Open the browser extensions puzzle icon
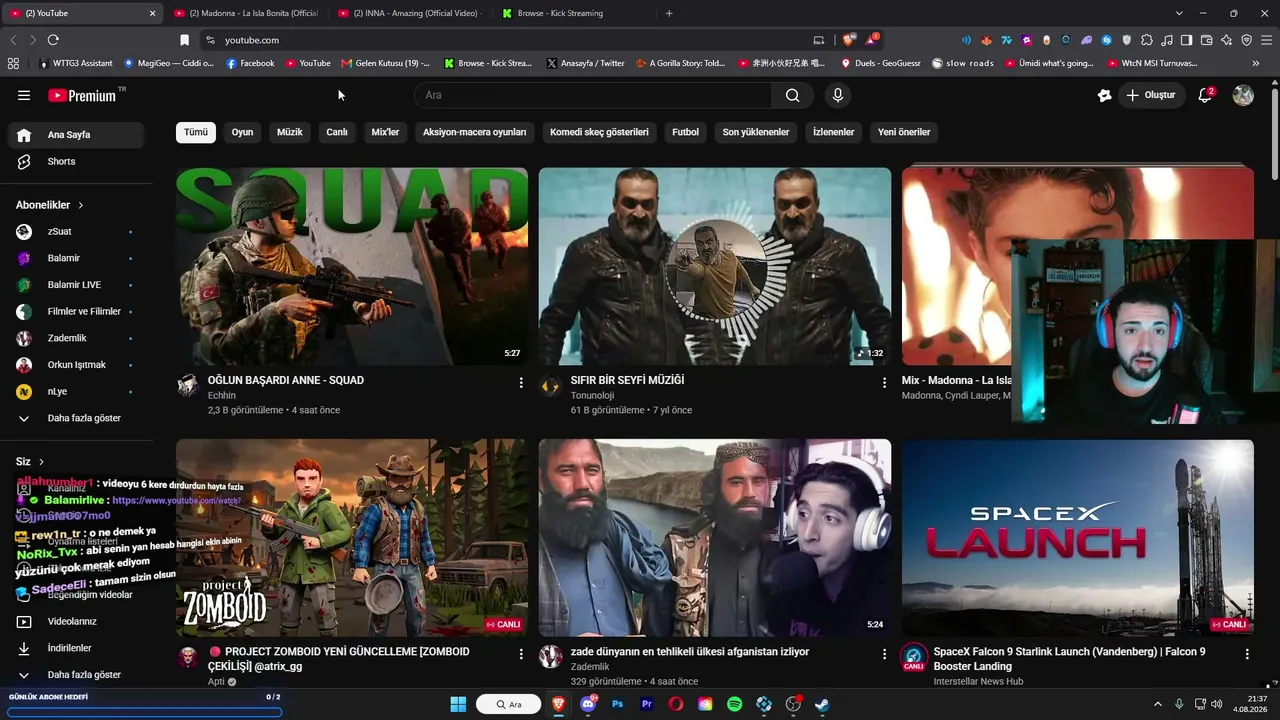Screen dimensions: 1280x720 coord(1147,40)
